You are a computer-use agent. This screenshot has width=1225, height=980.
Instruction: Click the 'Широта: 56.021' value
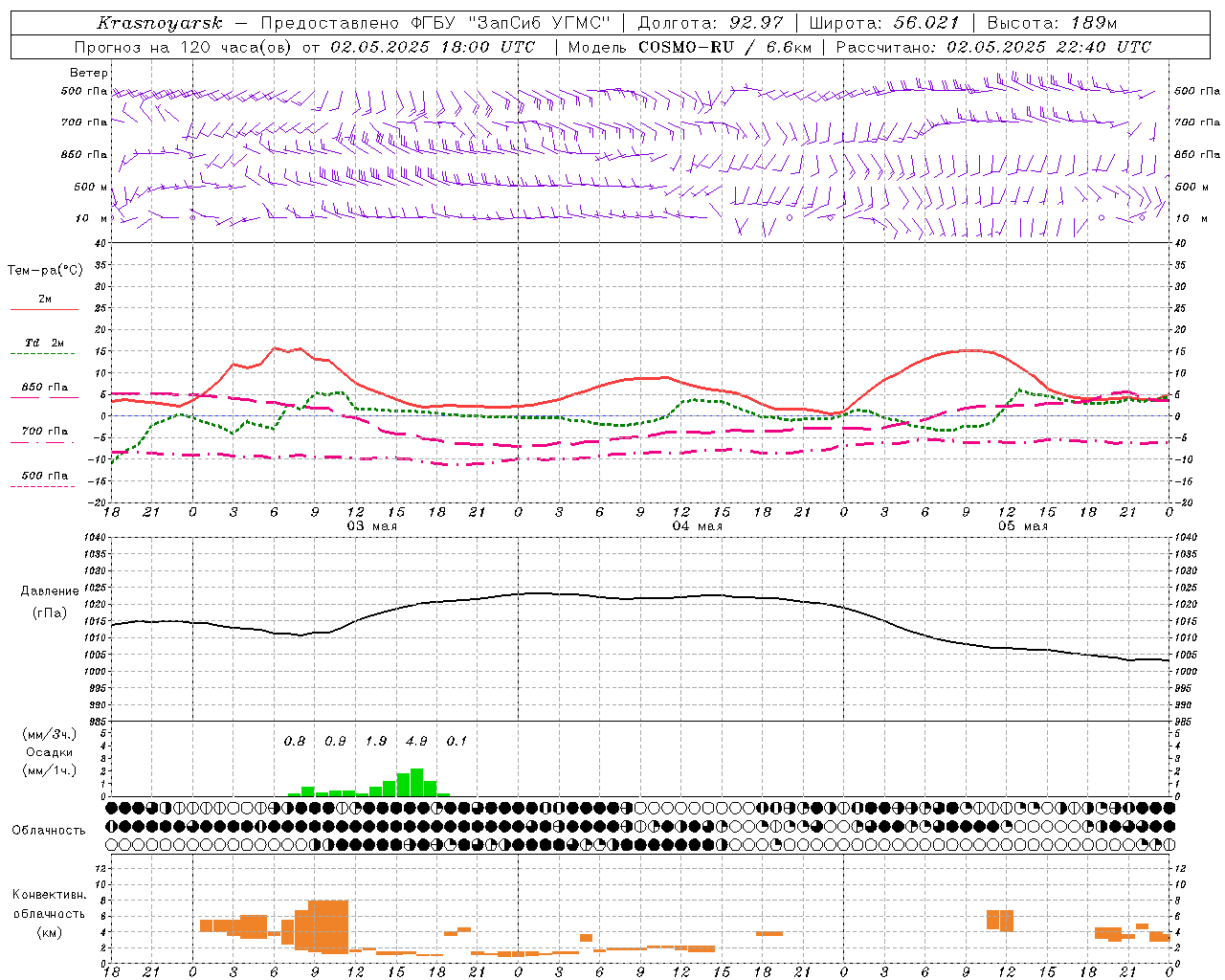pos(883,23)
